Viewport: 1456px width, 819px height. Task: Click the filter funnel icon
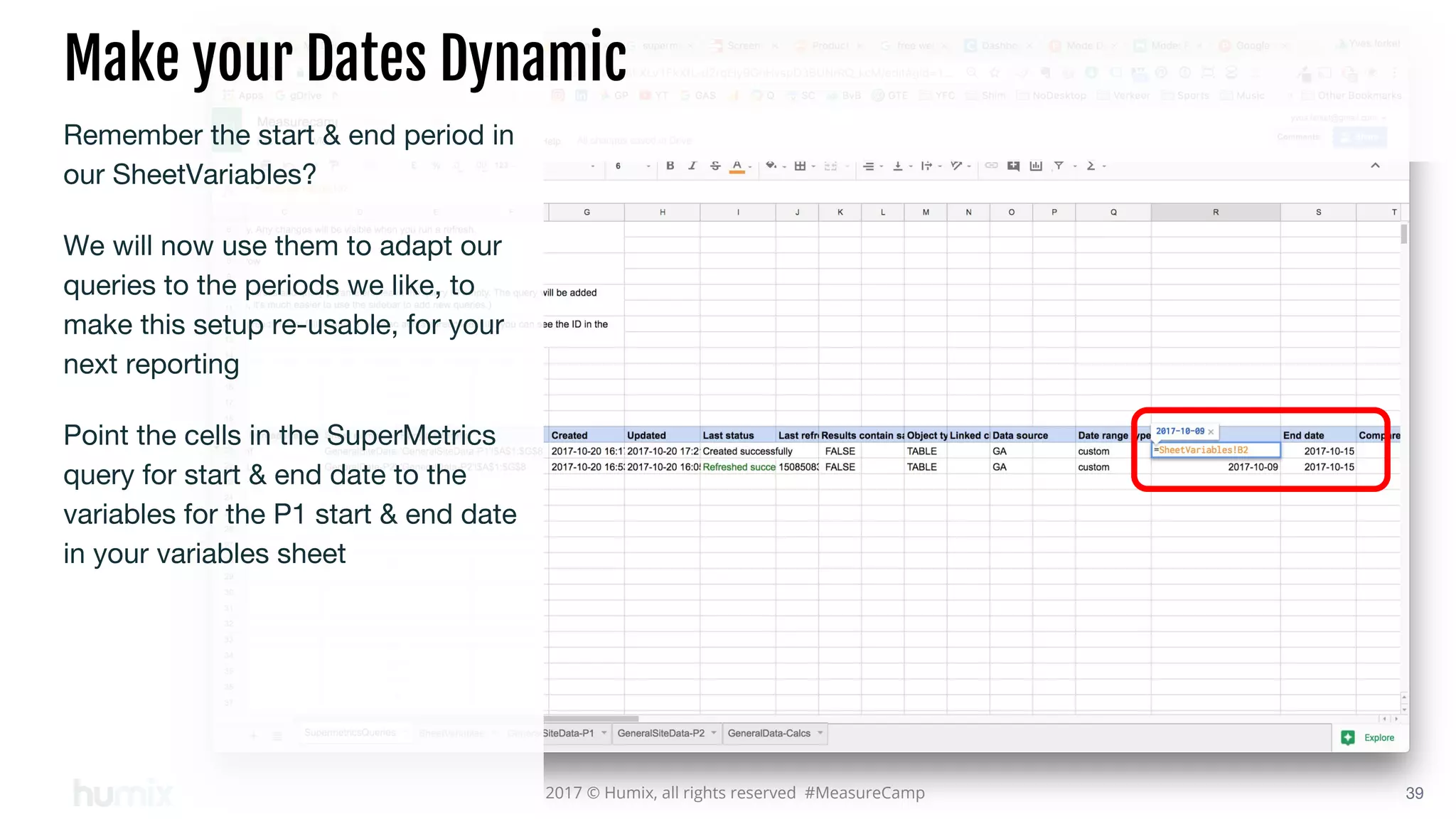1059,166
